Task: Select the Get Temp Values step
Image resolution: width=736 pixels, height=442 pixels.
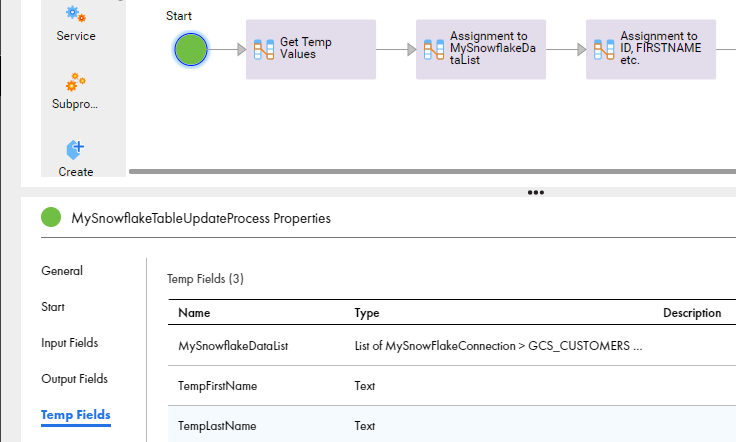Action: coord(311,49)
